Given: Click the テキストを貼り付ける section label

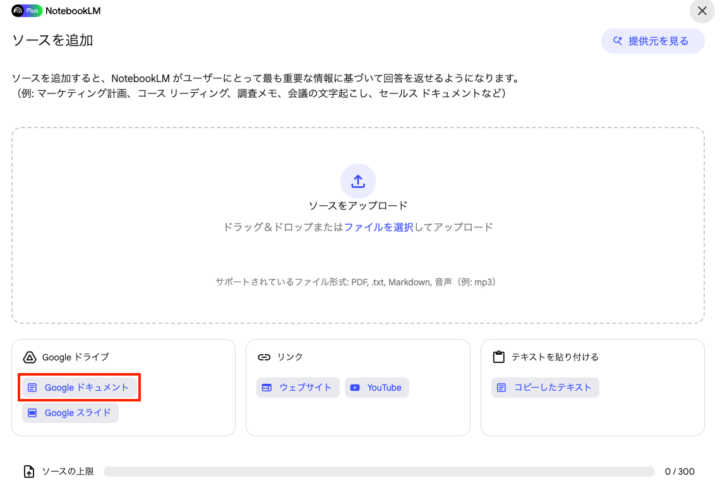Looking at the screenshot, I should (555, 357).
